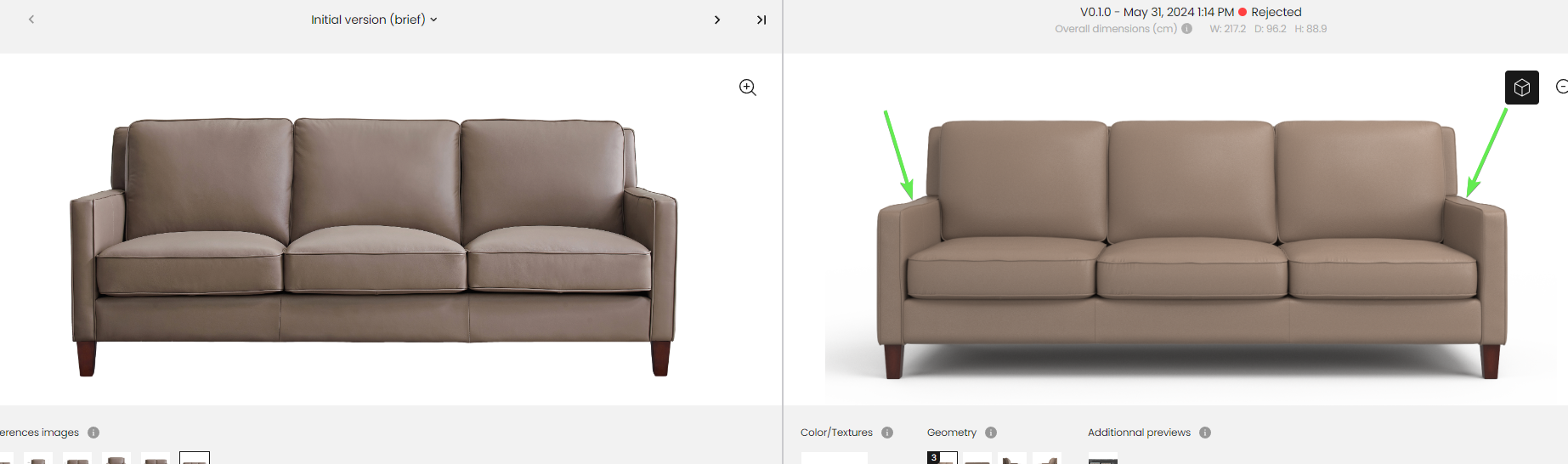Open the Additionnal previews thumbnail
Image resolution: width=1568 pixels, height=464 pixels.
coord(1103,461)
